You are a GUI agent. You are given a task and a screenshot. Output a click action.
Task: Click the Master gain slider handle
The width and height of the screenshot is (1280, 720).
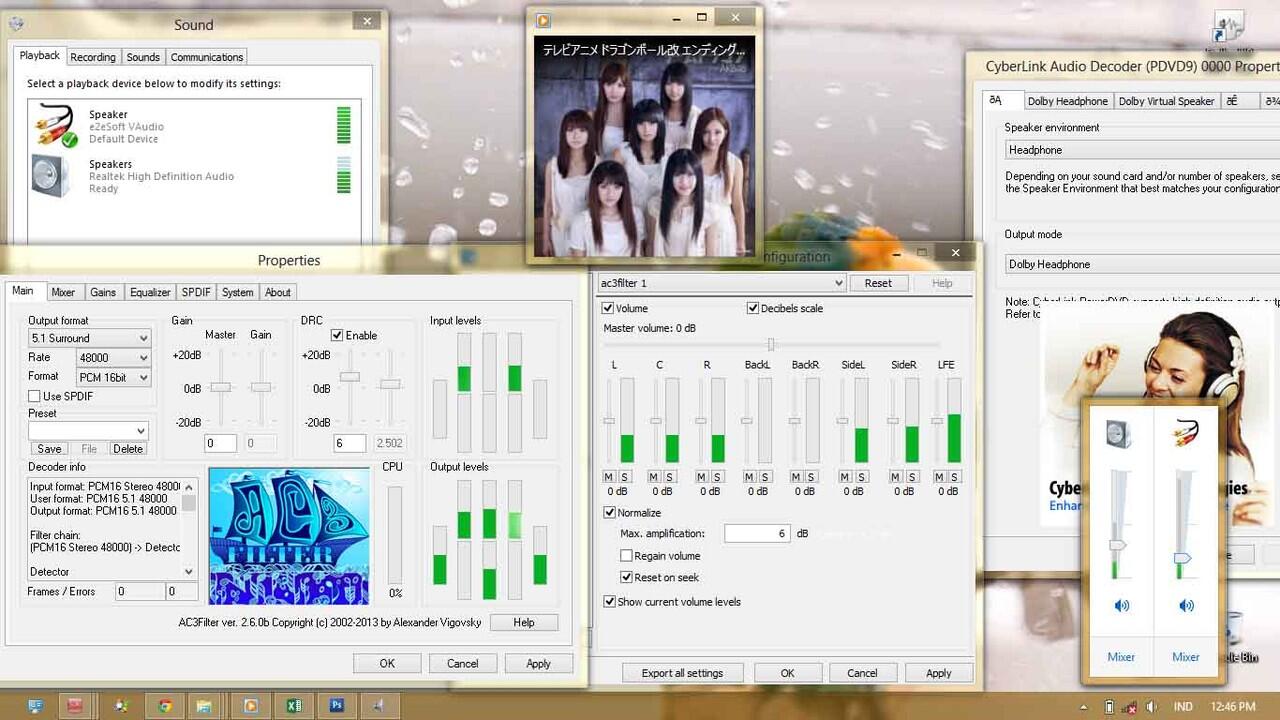[221, 387]
